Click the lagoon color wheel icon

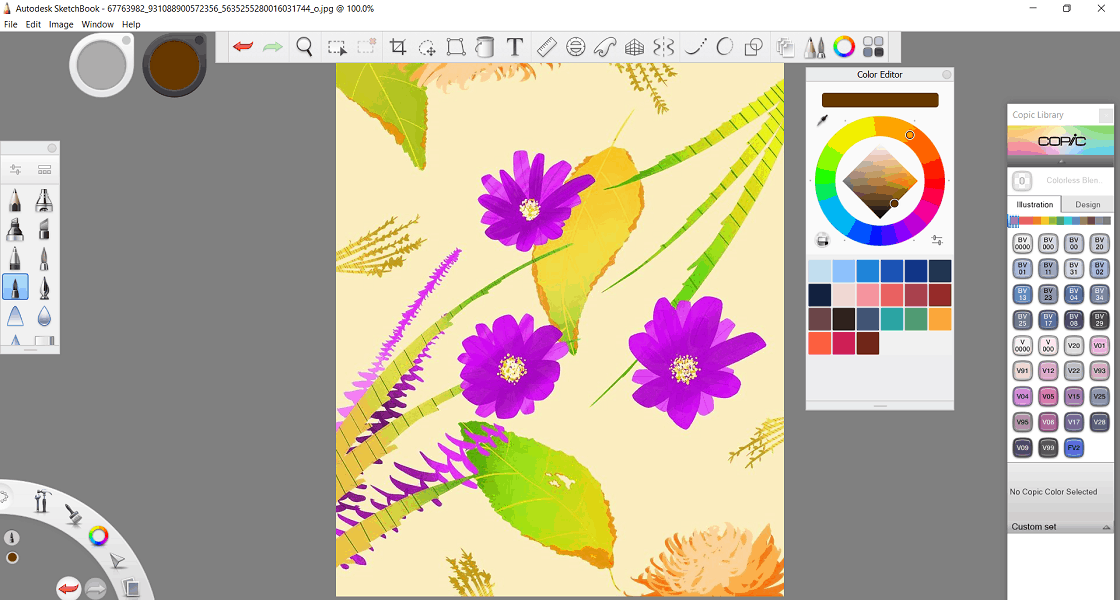(98, 536)
